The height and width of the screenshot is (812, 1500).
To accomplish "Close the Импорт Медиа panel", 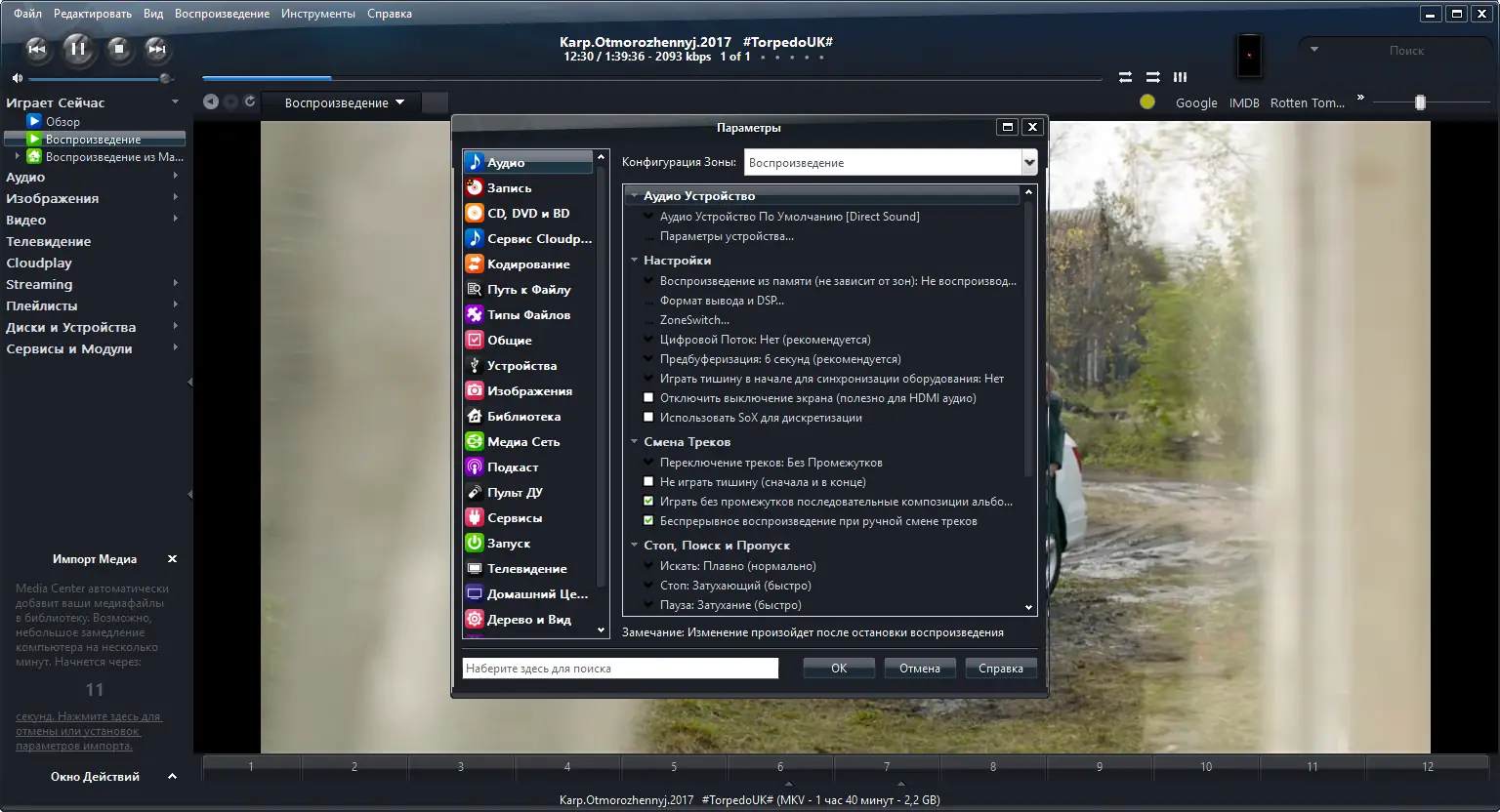I will [x=172, y=559].
